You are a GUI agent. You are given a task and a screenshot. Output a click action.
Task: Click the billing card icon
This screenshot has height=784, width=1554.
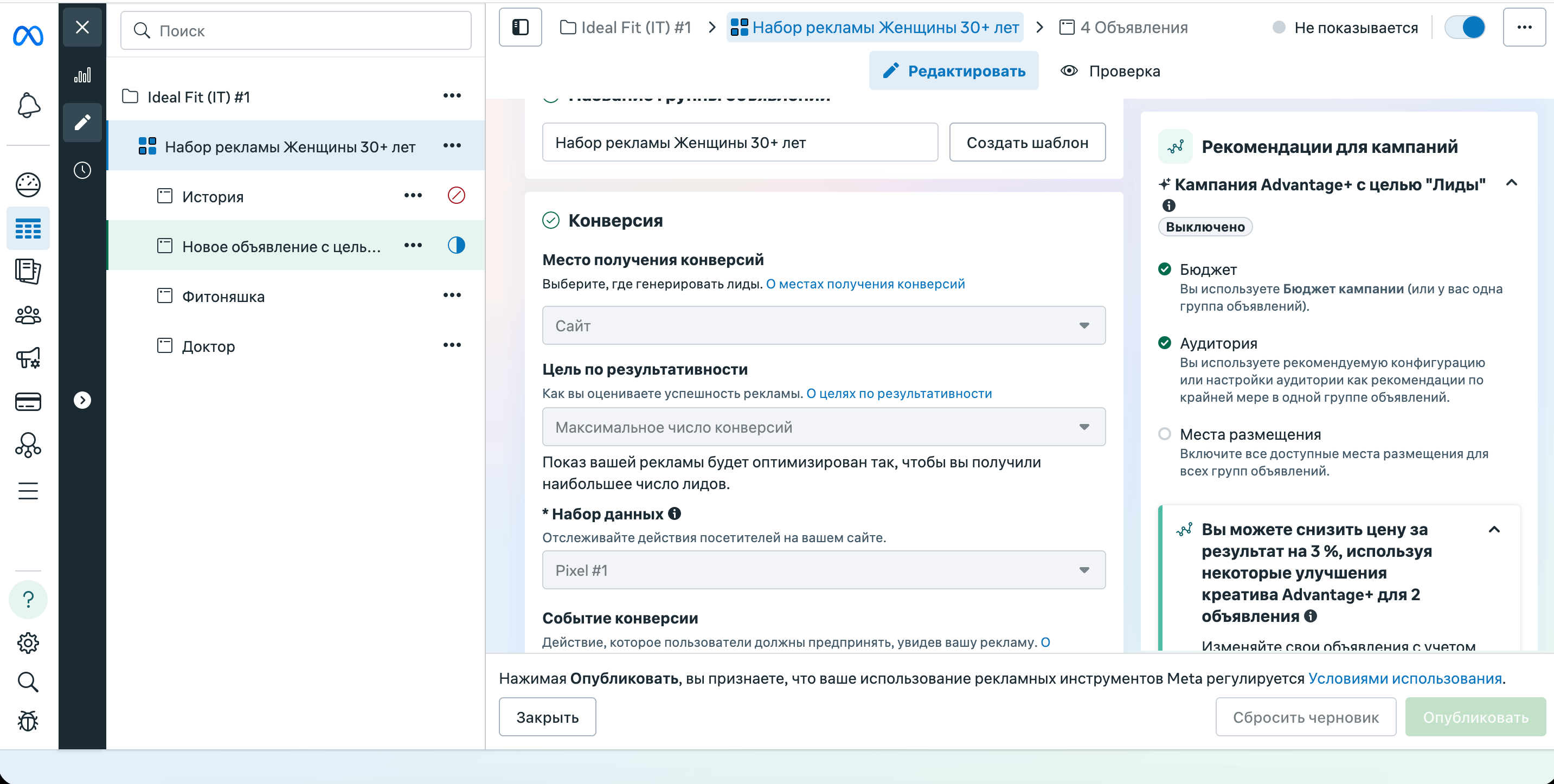(x=28, y=401)
